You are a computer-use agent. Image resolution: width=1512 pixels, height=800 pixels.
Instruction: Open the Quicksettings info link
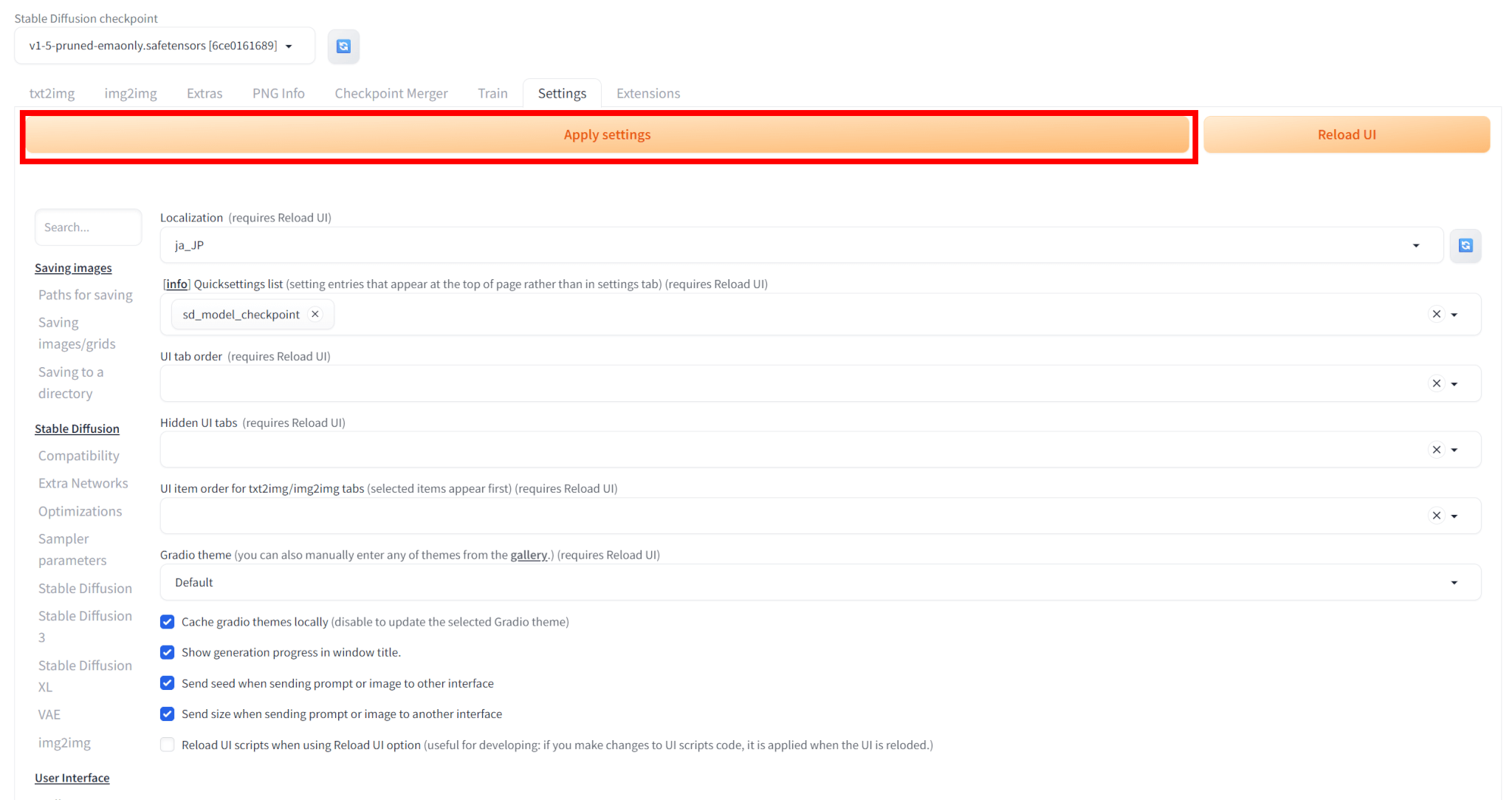coord(176,284)
